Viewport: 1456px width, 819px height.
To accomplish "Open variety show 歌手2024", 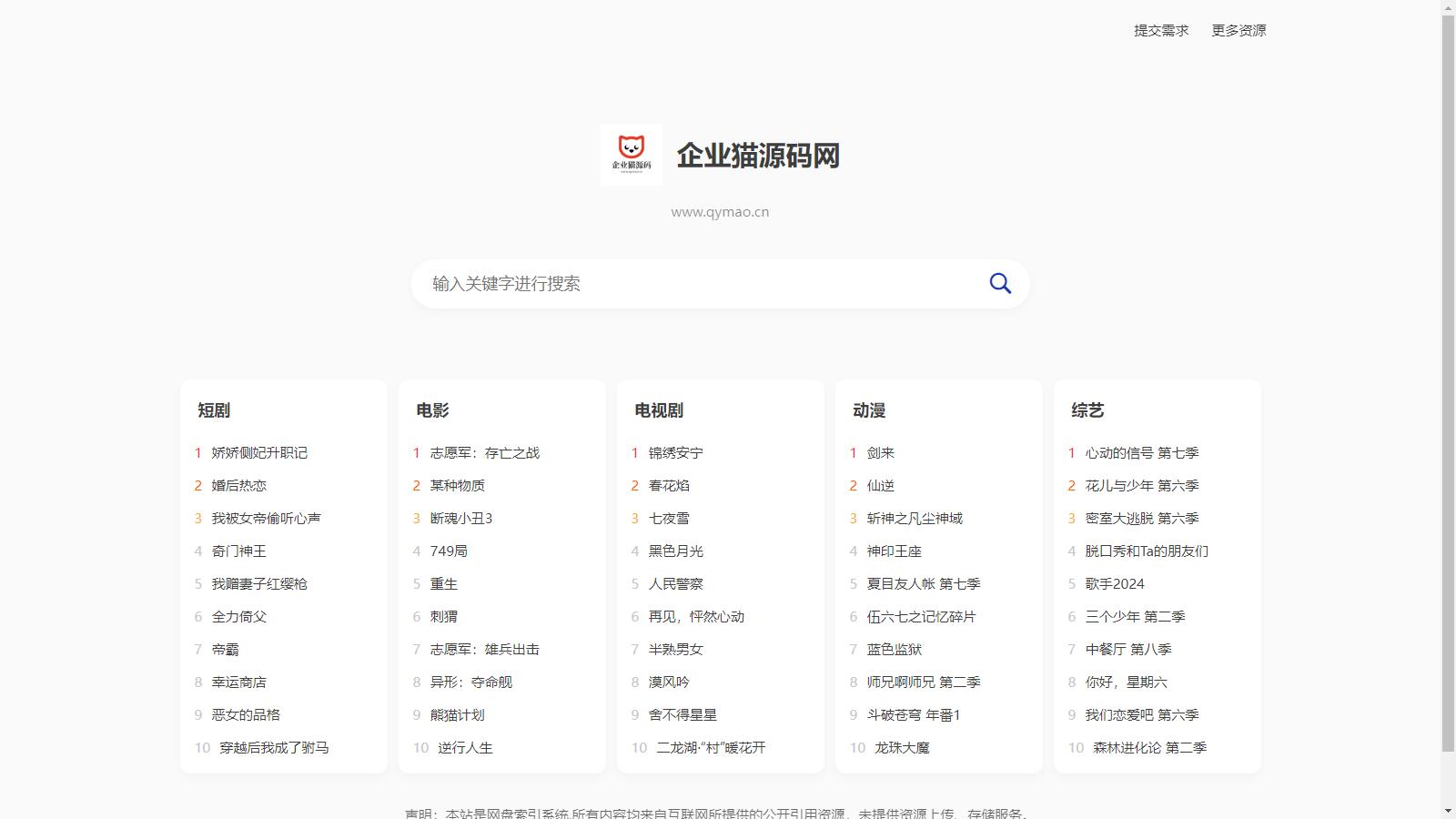I will point(1115,584).
